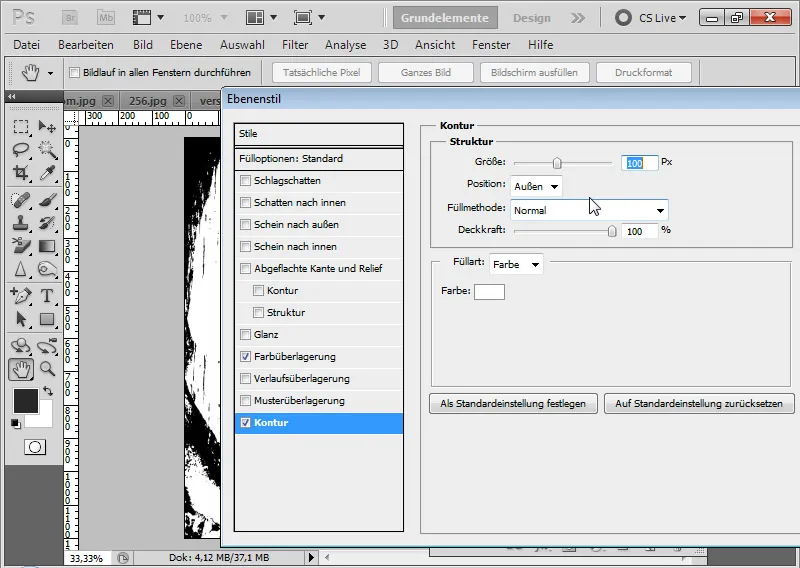This screenshot has height=568, width=800.
Task: Launch Mini Bridge from top bar
Action: [106, 18]
